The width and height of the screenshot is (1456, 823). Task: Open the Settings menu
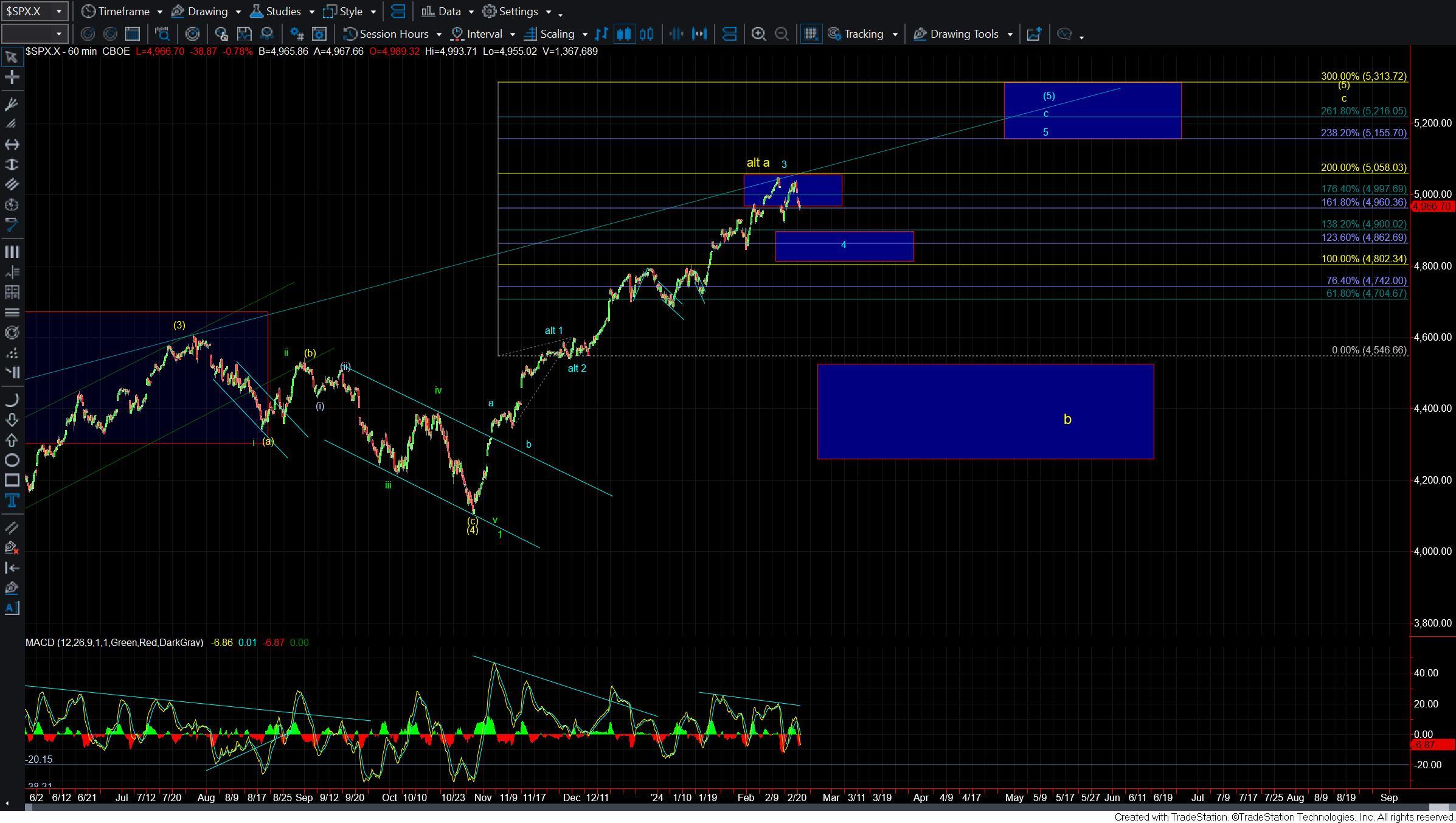[x=517, y=12]
